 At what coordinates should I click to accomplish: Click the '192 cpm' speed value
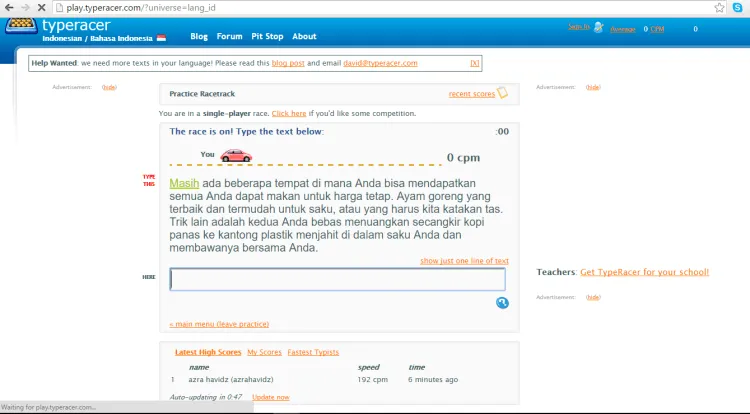pos(372,380)
